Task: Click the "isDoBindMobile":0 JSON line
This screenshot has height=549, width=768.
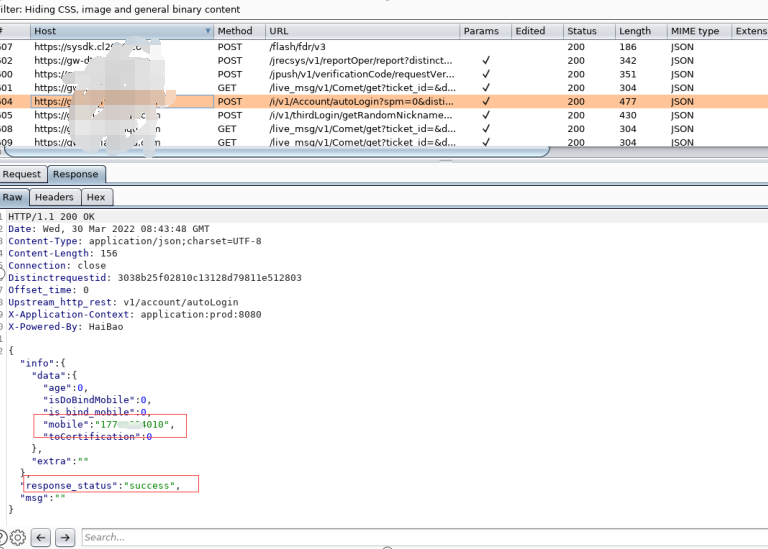Action: [x=97, y=400]
